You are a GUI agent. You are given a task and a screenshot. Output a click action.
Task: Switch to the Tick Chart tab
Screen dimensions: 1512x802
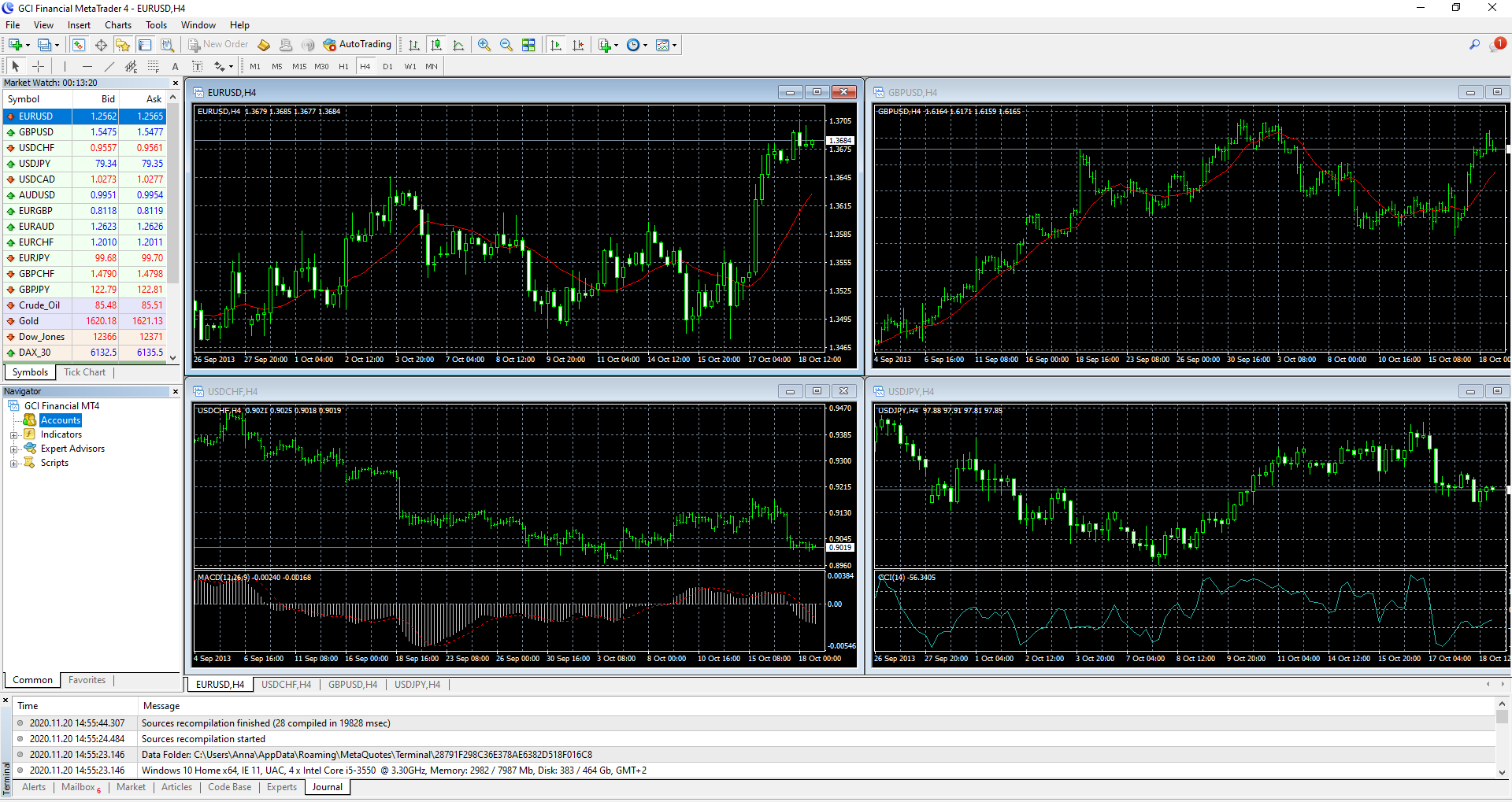84,372
